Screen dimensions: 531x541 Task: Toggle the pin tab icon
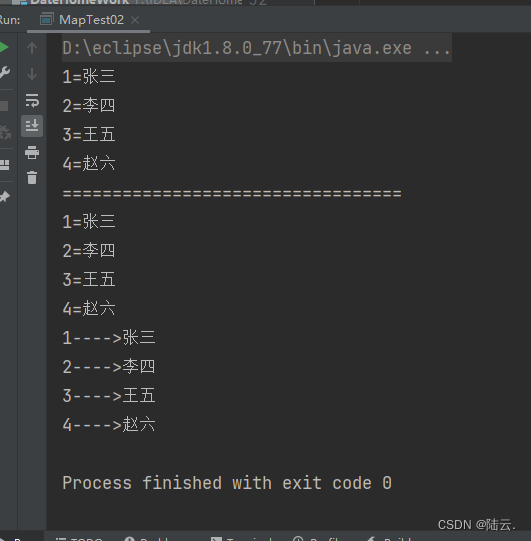coord(4,197)
